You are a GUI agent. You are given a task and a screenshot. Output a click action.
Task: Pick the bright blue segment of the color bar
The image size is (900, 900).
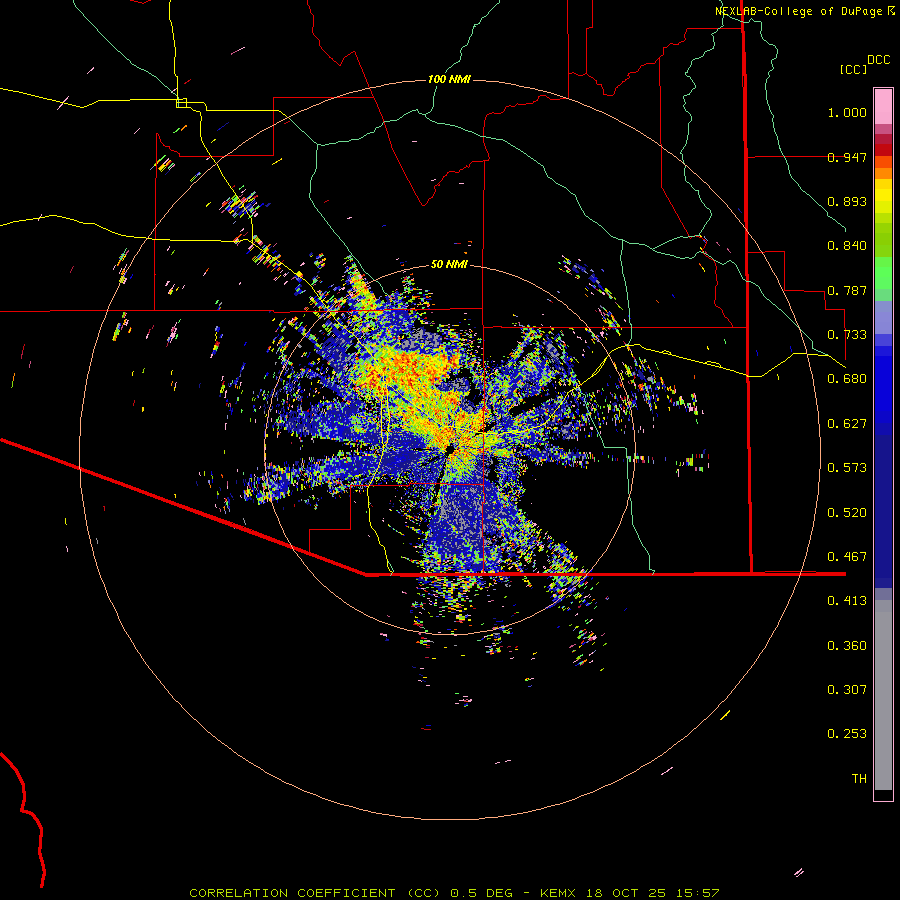(883, 390)
